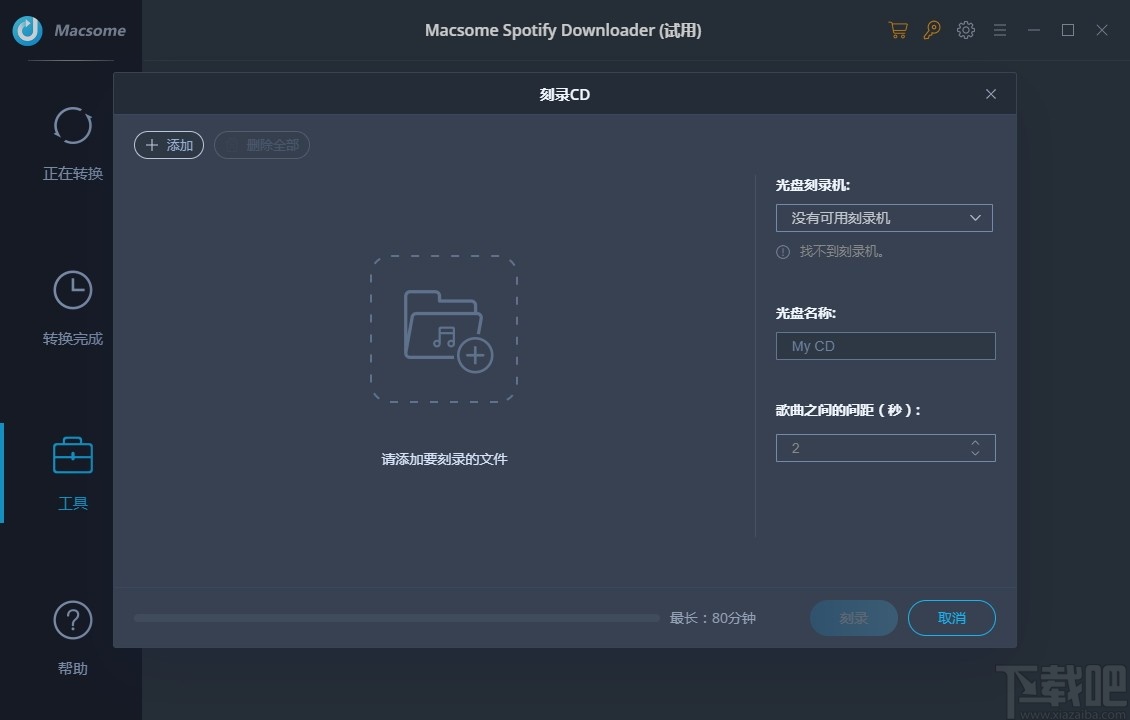This screenshot has height=720, width=1130.
Task: Open the key registration icon
Action: coord(931,30)
